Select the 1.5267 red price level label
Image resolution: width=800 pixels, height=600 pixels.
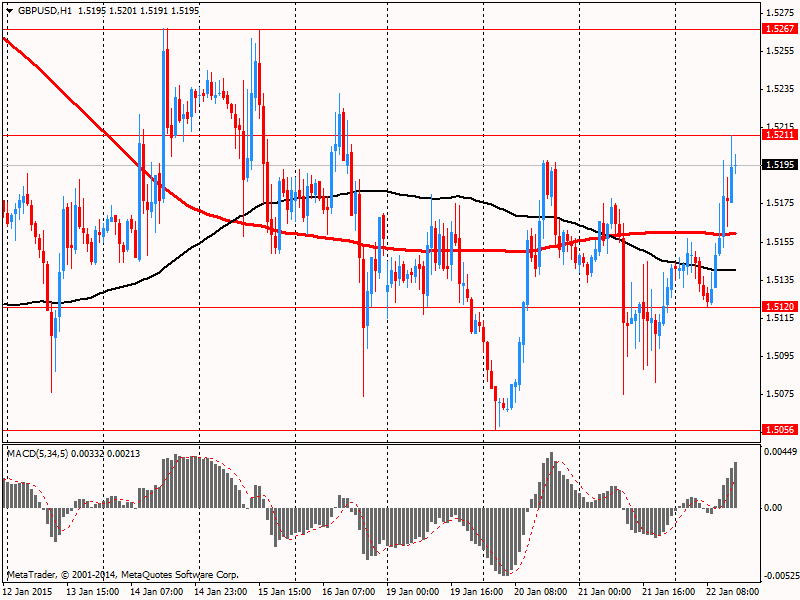pos(780,29)
